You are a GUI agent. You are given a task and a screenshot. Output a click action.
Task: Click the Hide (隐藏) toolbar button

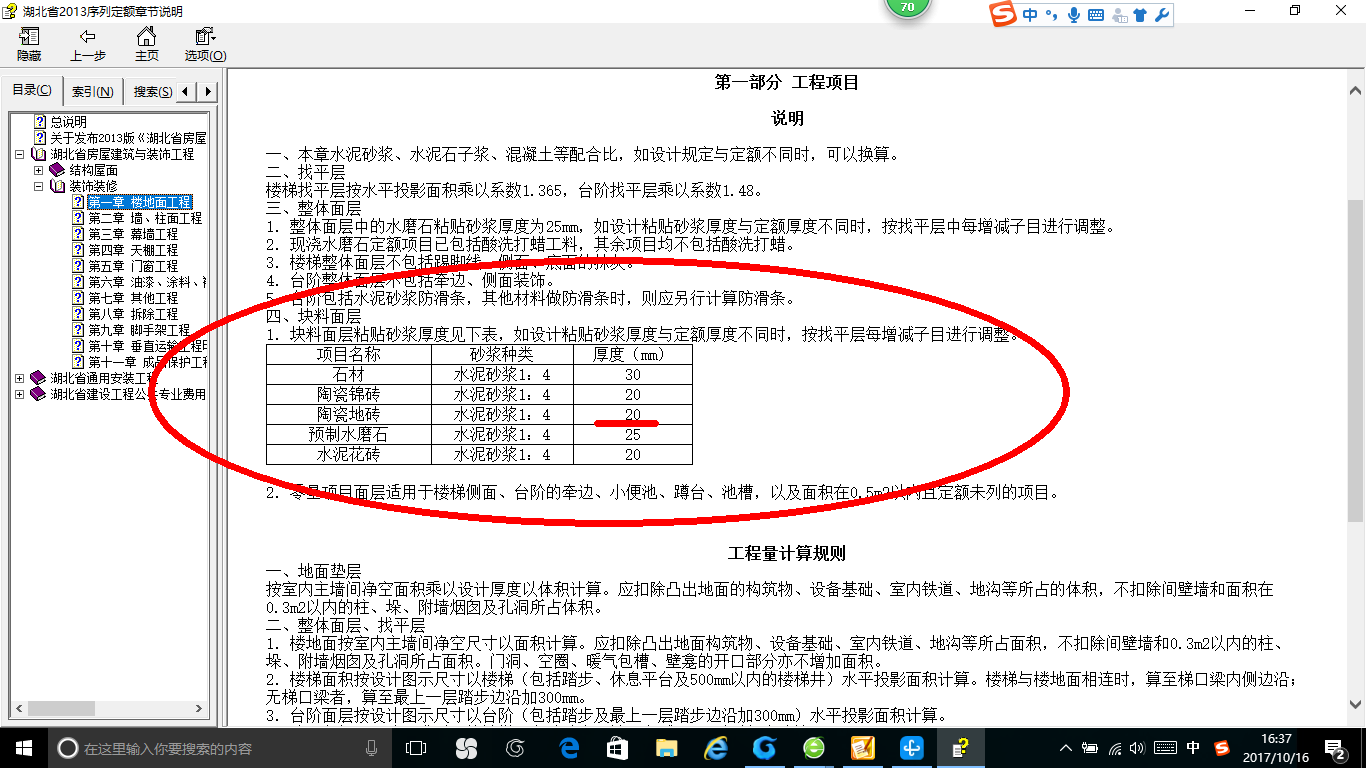tap(29, 44)
